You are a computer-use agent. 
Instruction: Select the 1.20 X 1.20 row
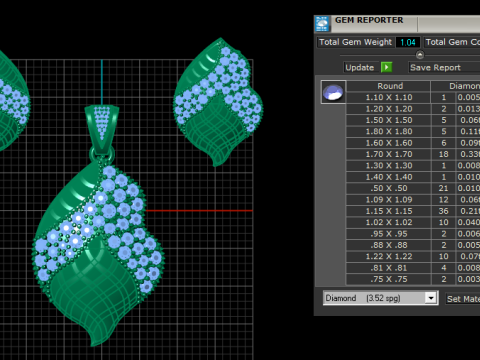coord(413,109)
